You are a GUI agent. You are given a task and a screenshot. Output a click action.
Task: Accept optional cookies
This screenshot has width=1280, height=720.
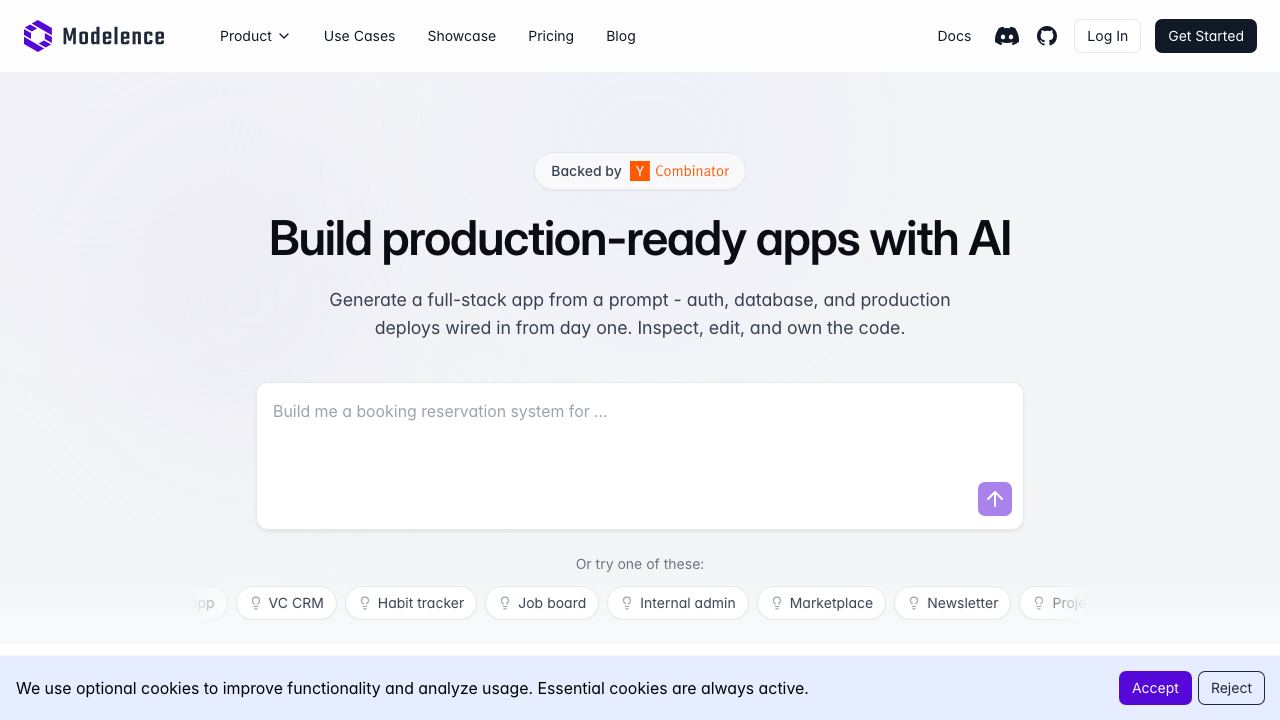click(x=1155, y=688)
